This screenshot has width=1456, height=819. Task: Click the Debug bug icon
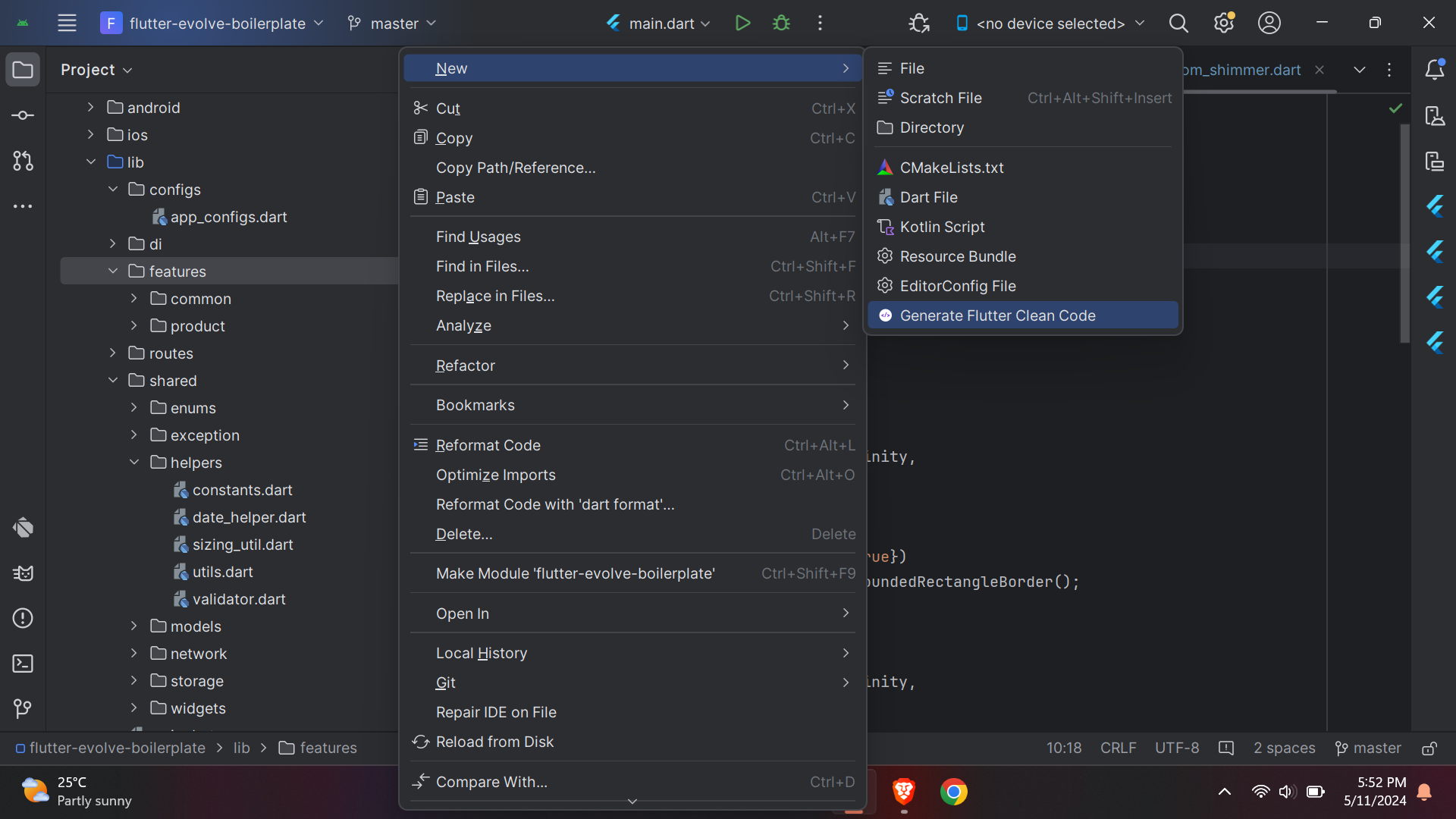(781, 23)
